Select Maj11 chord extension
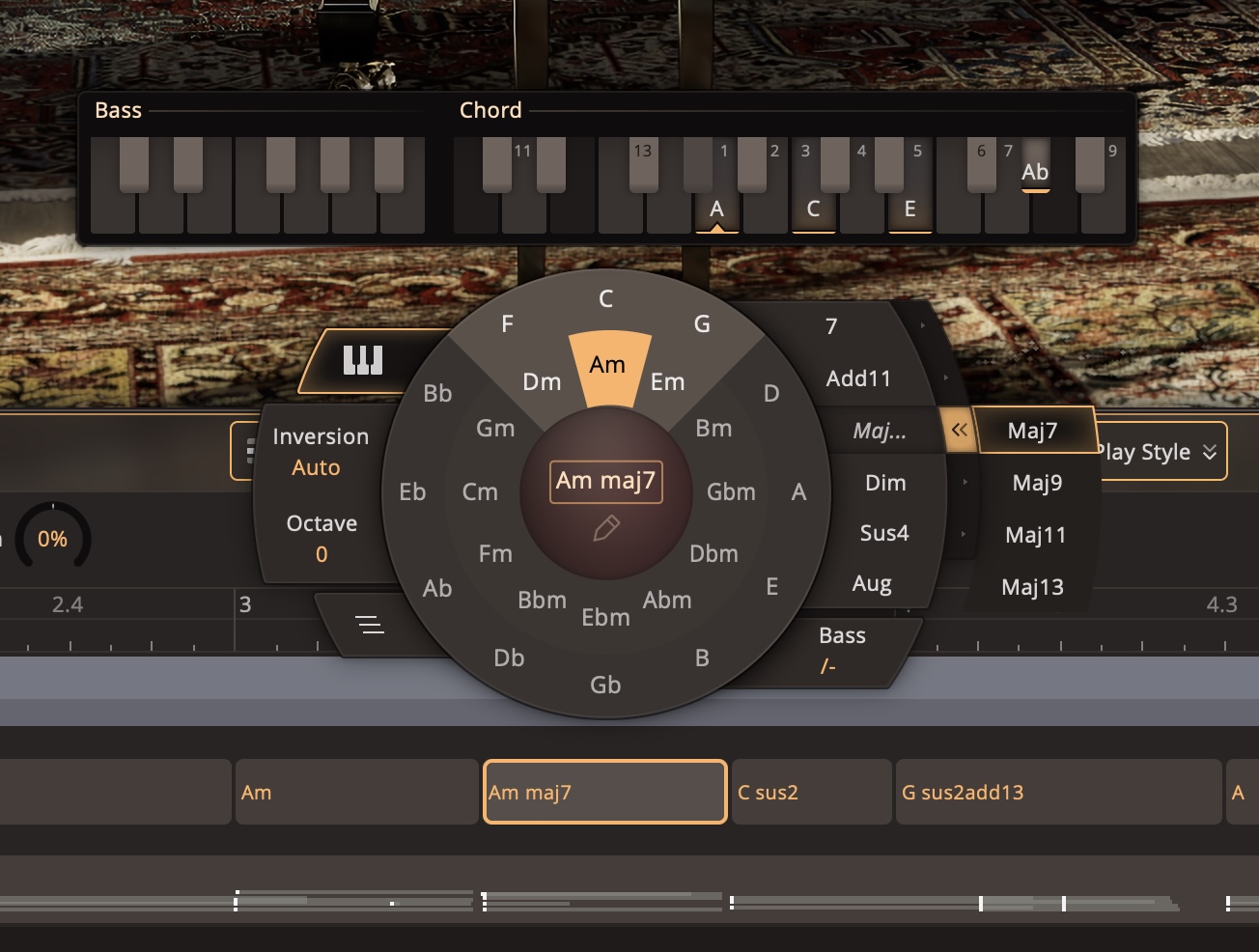1259x952 pixels. click(1035, 534)
